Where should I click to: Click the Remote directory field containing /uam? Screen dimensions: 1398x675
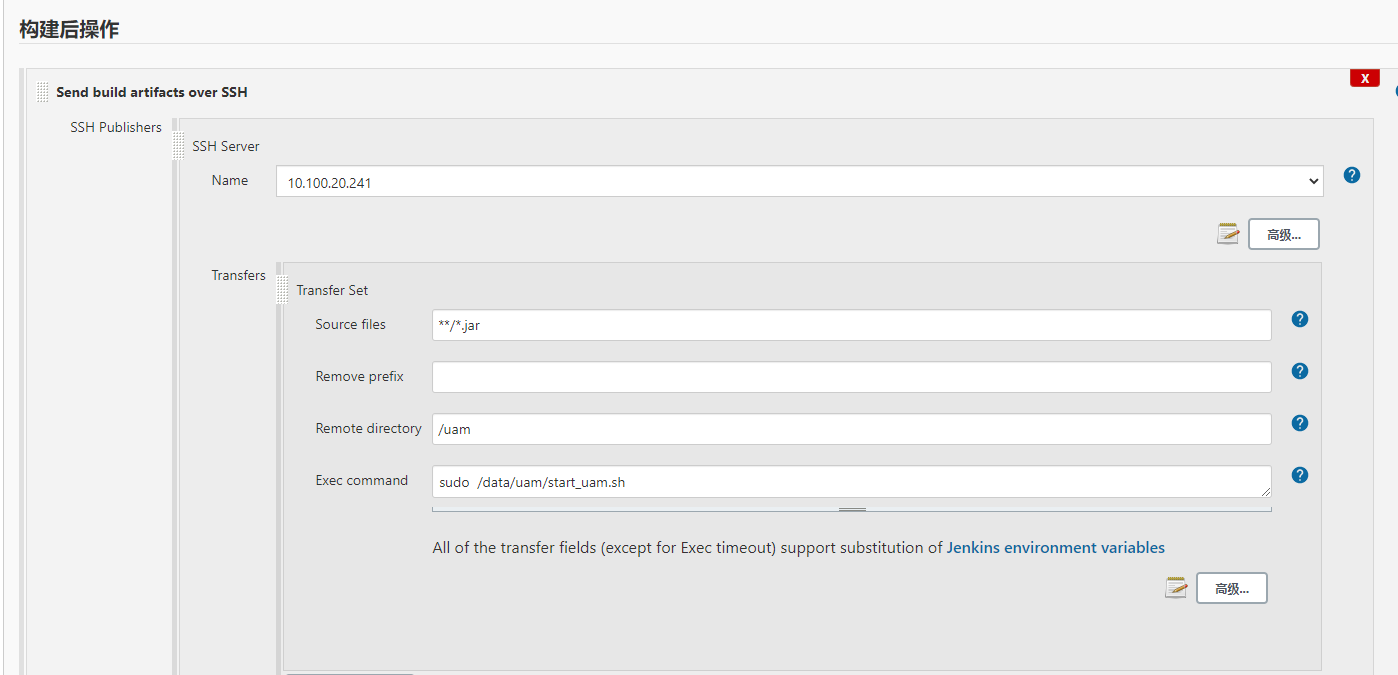pos(851,429)
